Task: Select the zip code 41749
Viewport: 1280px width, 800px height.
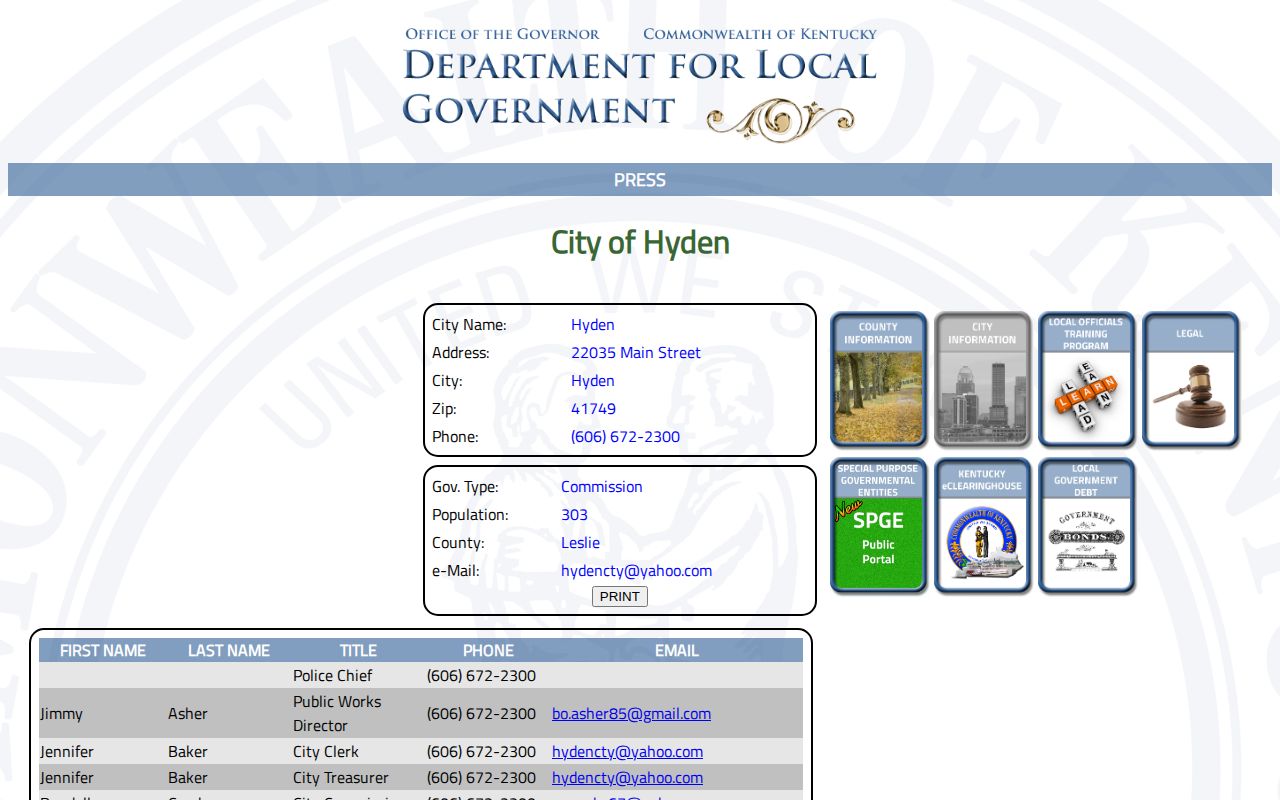Action: (593, 409)
